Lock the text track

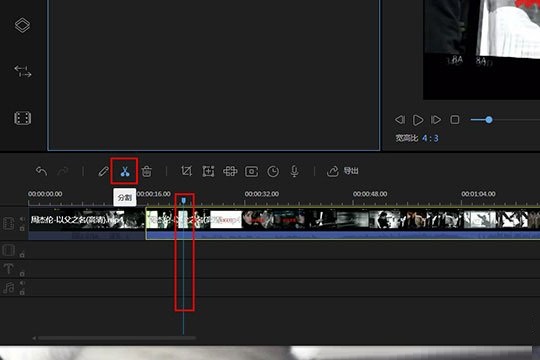[22, 274]
